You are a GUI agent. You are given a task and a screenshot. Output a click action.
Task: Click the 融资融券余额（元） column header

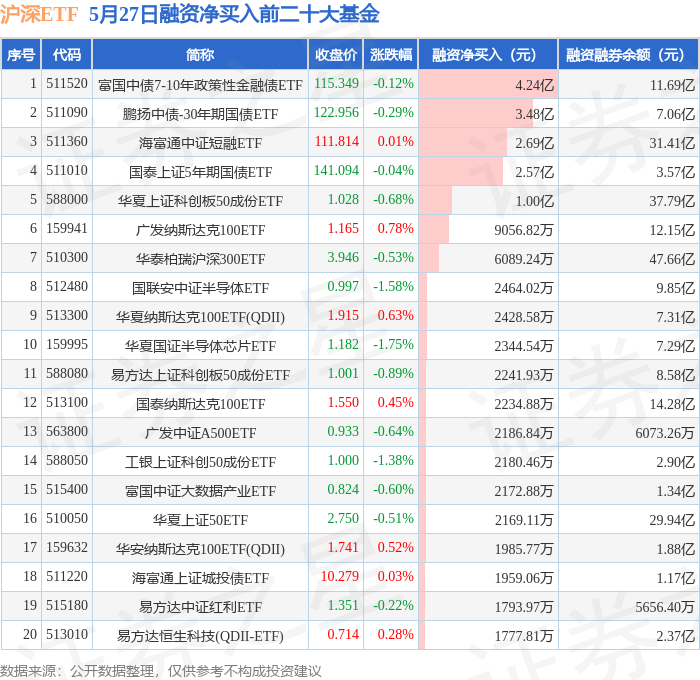628,54
